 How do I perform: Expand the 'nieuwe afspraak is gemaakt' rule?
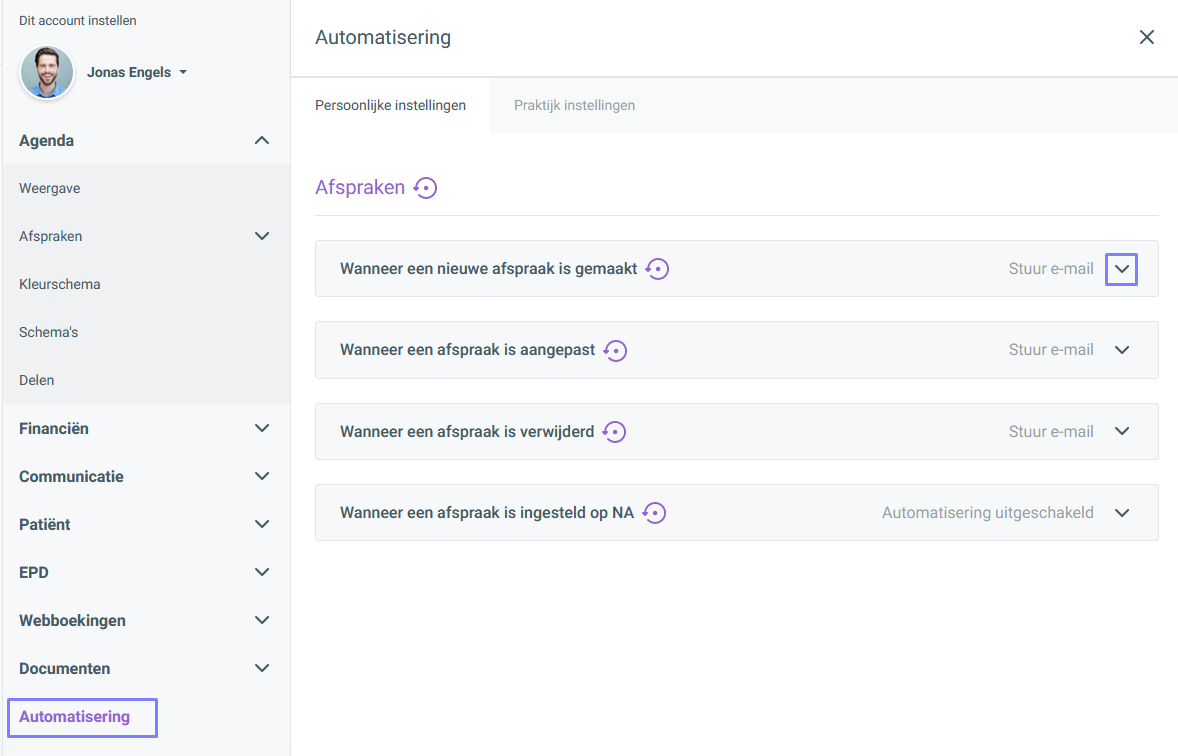coord(1121,269)
